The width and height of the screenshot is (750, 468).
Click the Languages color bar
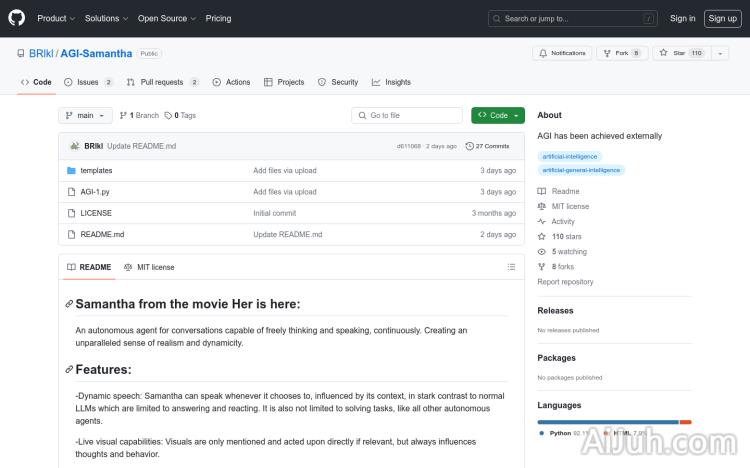(608, 422)
